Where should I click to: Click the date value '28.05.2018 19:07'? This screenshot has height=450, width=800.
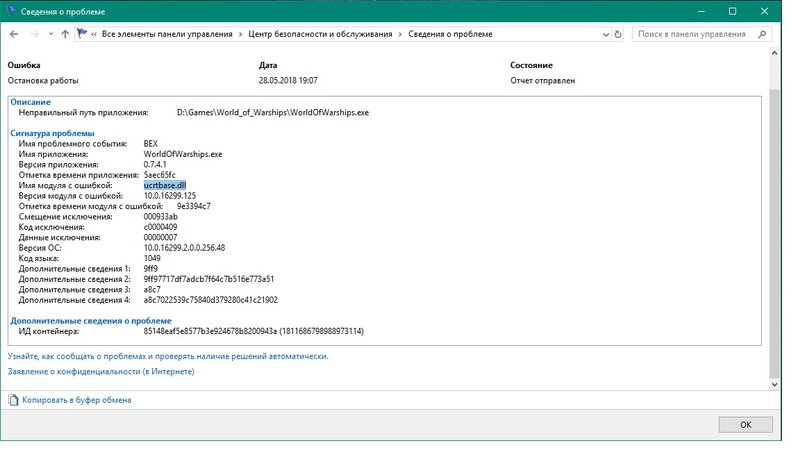(288, 81)
